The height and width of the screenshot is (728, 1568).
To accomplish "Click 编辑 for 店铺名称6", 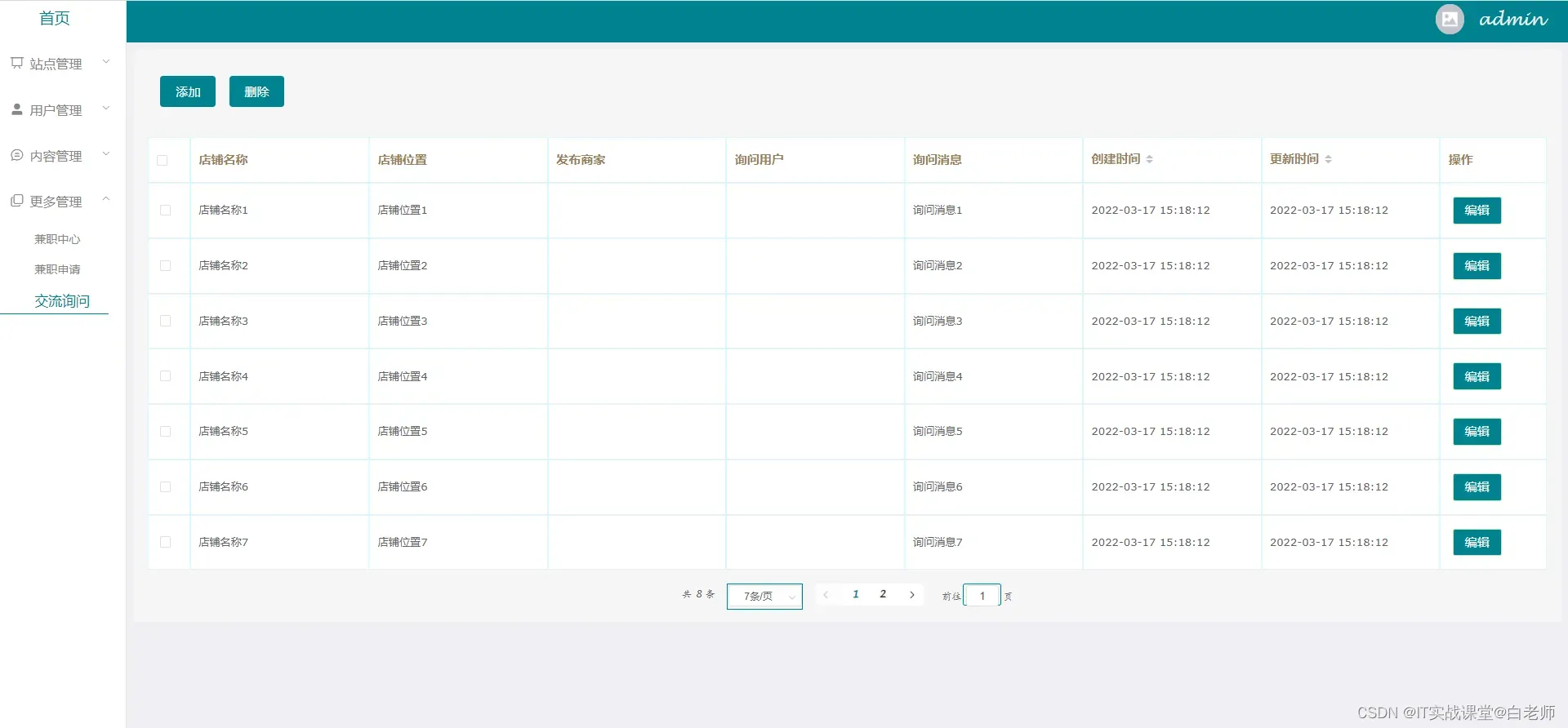I will [x=1477, y=487].
